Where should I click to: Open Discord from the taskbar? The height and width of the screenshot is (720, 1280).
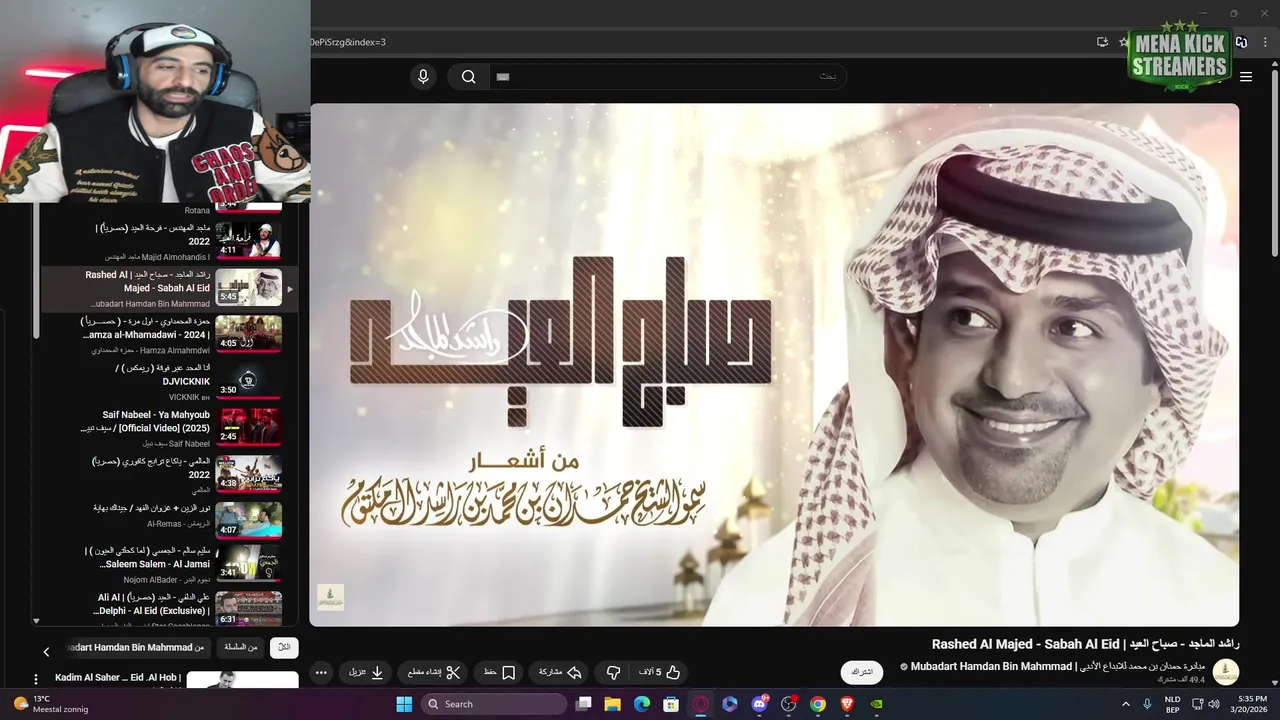(759, 704)
